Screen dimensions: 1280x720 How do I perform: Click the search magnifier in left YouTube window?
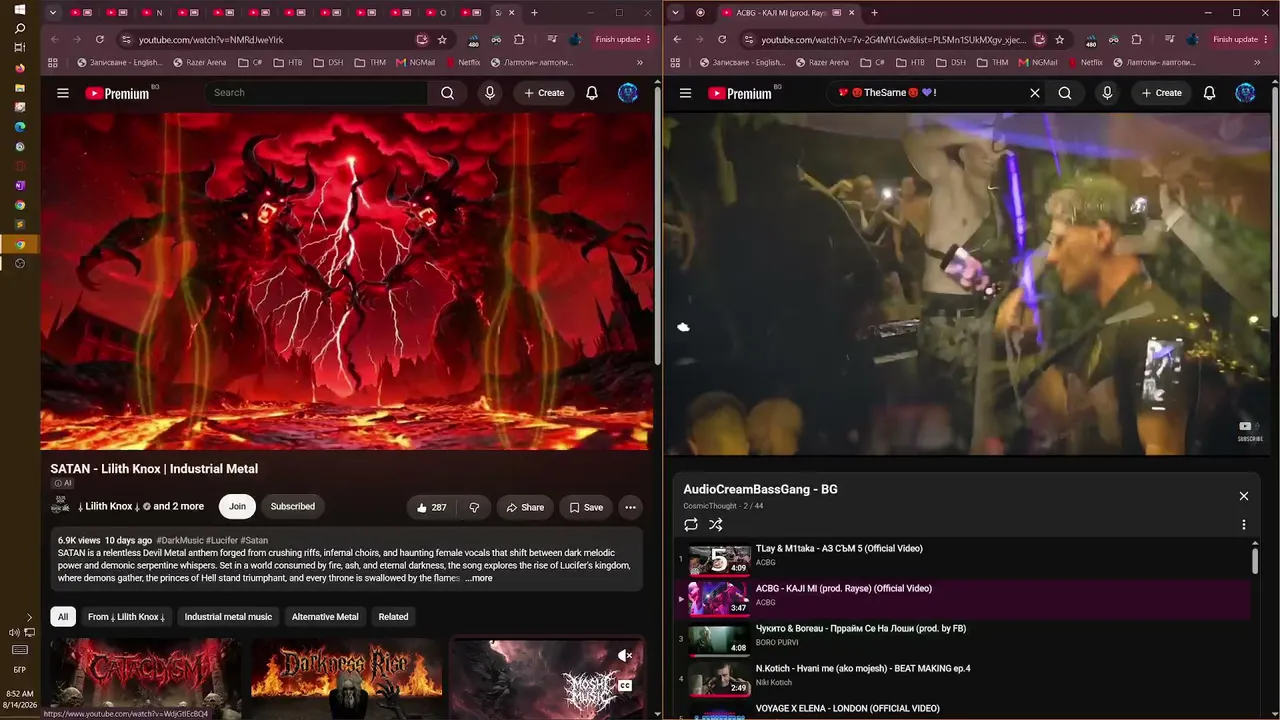click(x=447, y=93)
